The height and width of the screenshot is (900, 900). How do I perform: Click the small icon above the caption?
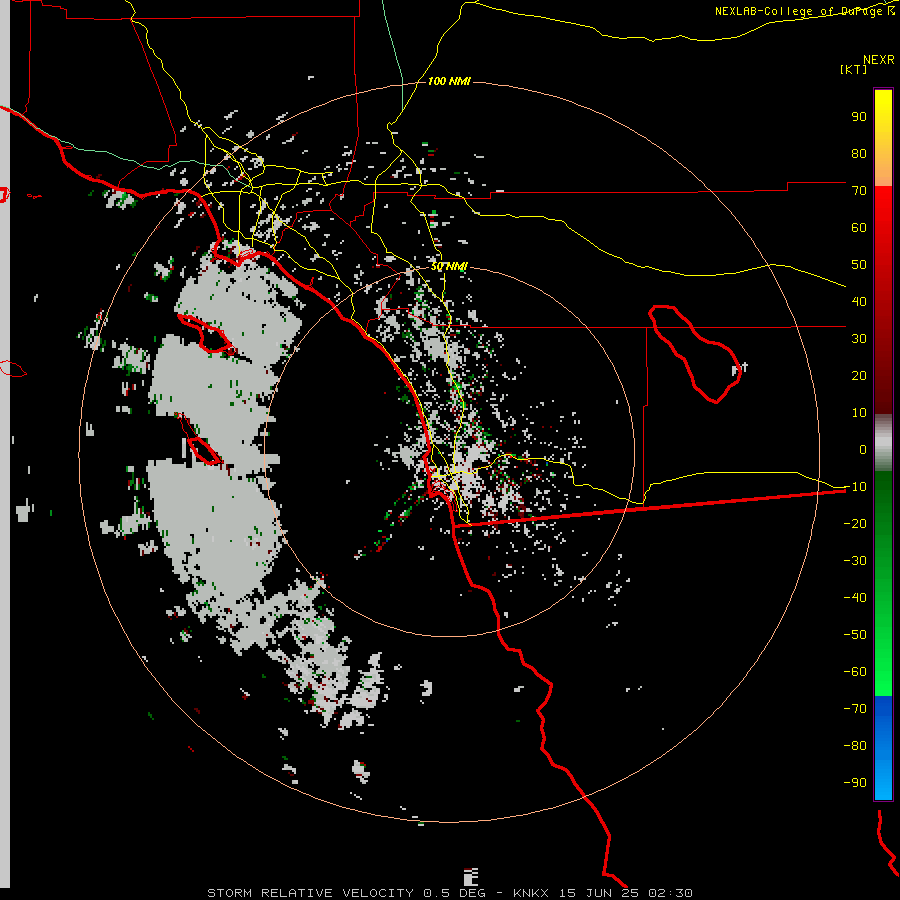click(x=471, y=876)
